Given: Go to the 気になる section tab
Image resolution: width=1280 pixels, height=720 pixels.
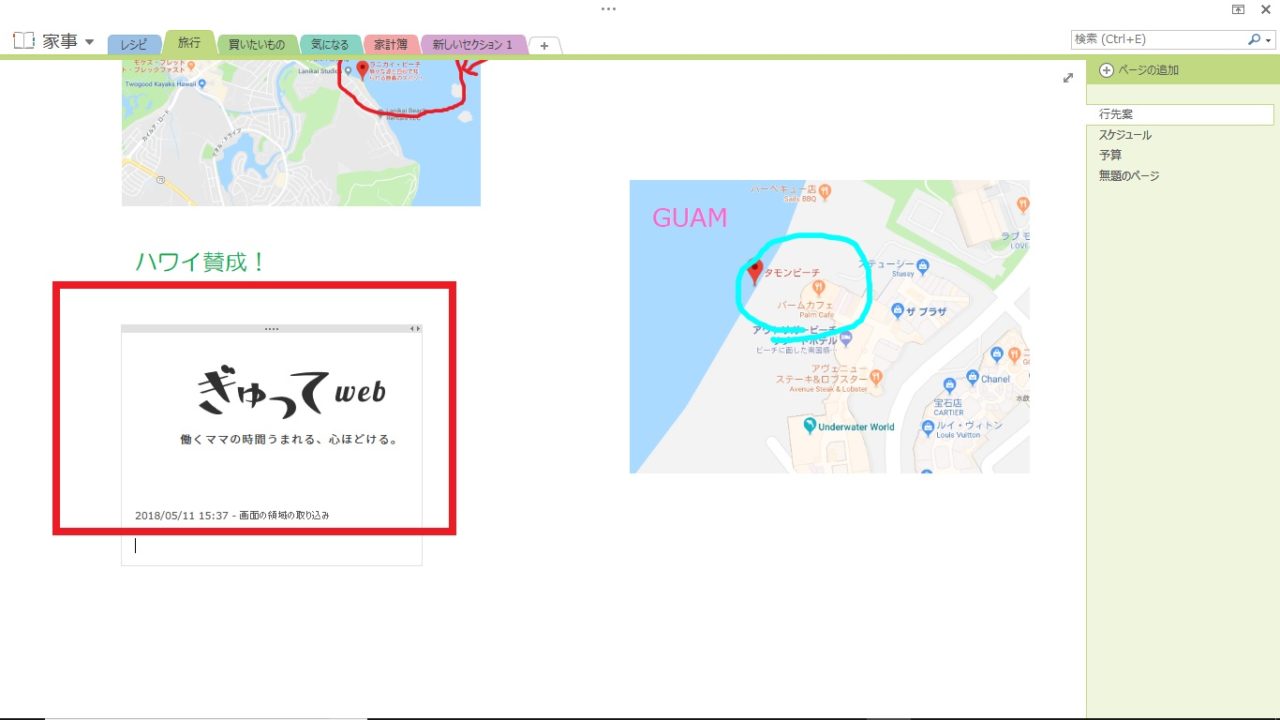Looking at the screenshot, I should (x=330, y=45).
